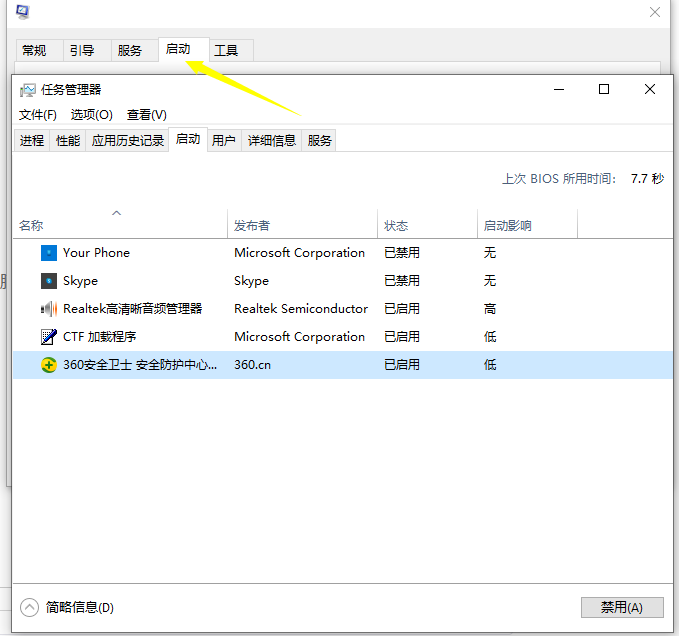Open the 查看(V) menu

pos(146,115)
